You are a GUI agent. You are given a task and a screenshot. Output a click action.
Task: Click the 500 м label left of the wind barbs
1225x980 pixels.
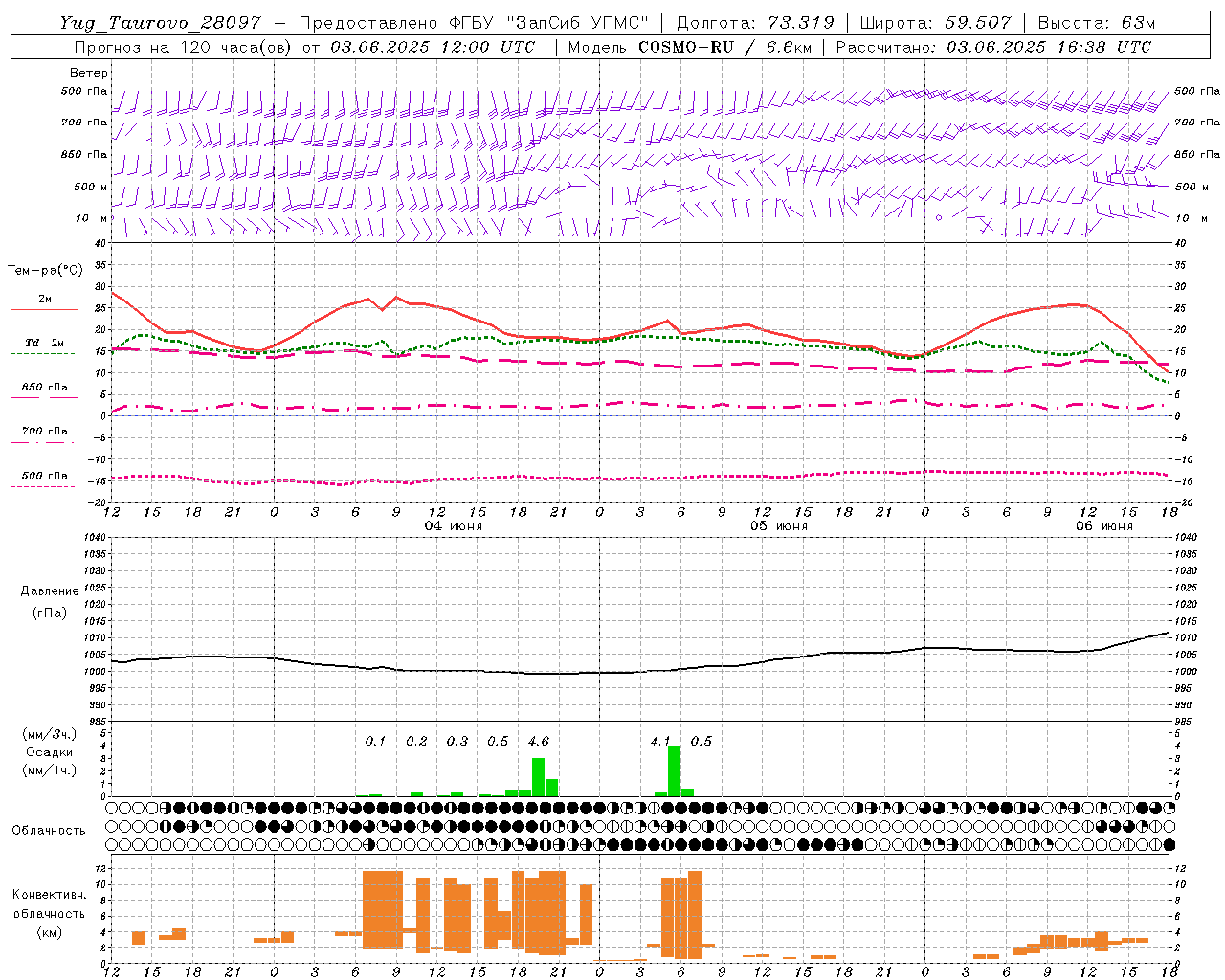(x=91, y=187)
